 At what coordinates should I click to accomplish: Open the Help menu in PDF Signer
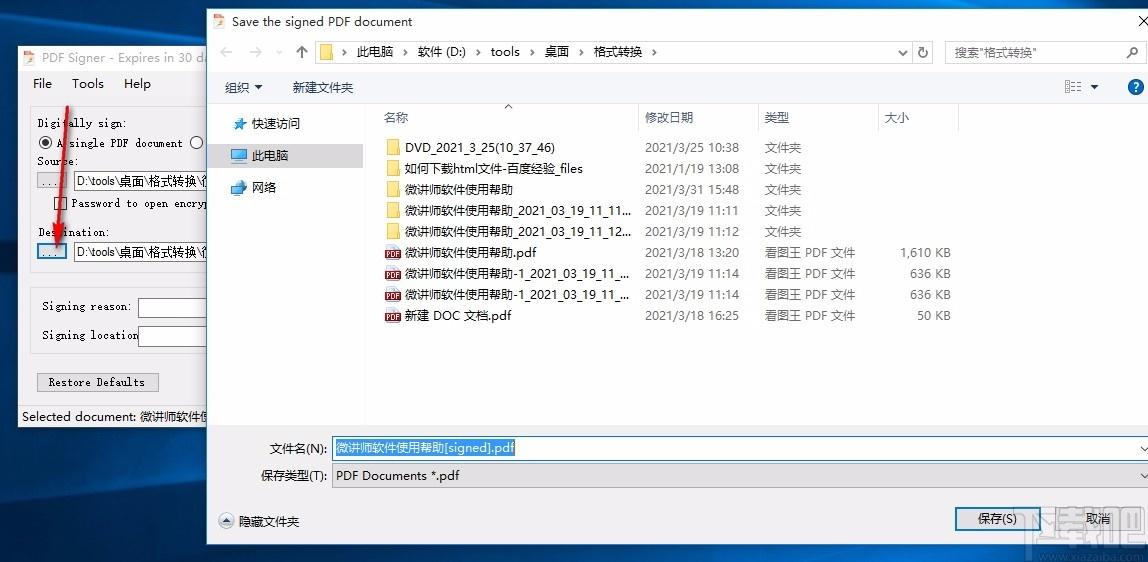tap(137, 84)
